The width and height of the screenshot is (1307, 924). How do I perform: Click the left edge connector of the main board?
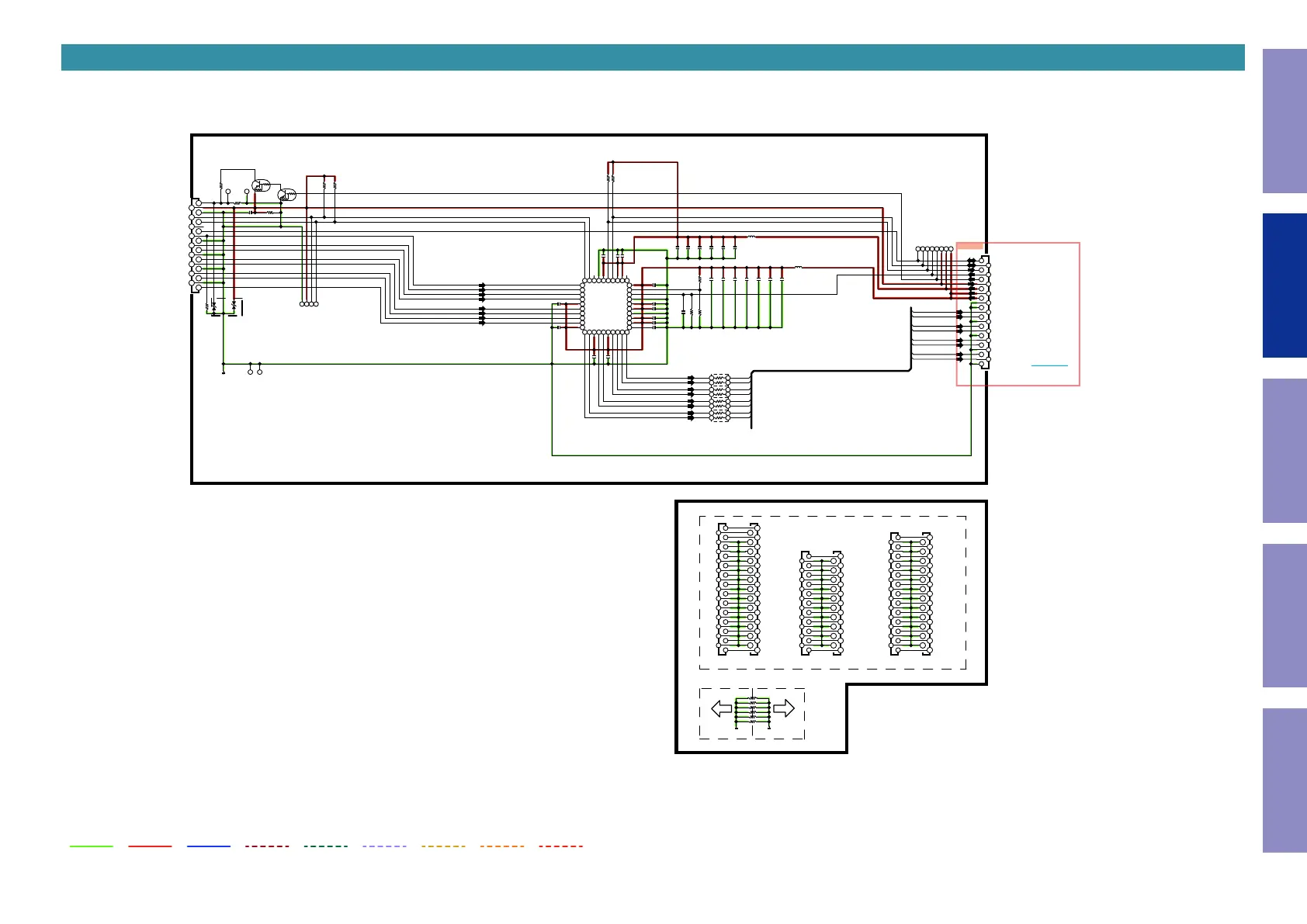196,245
